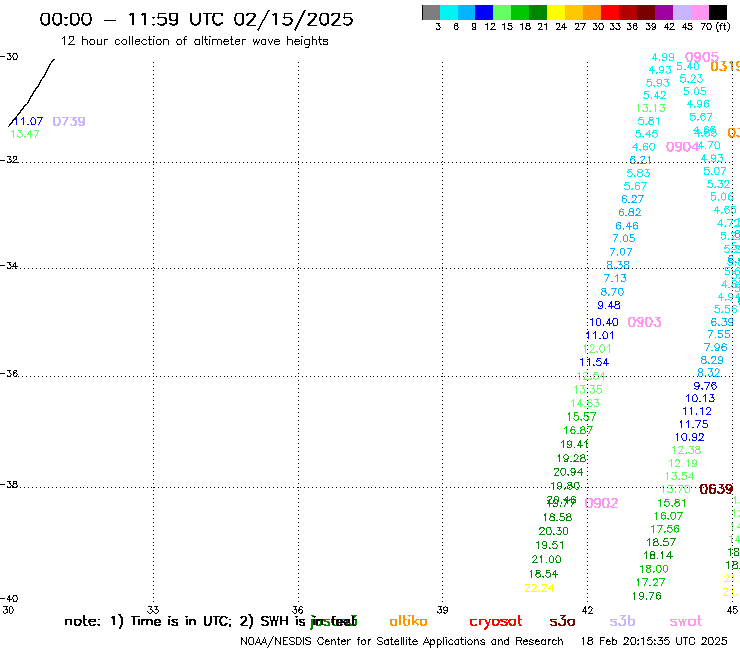The height and width of the screenshot is (650, 740).
Task: Click the '6.39' wave height value
Action: 722,322
